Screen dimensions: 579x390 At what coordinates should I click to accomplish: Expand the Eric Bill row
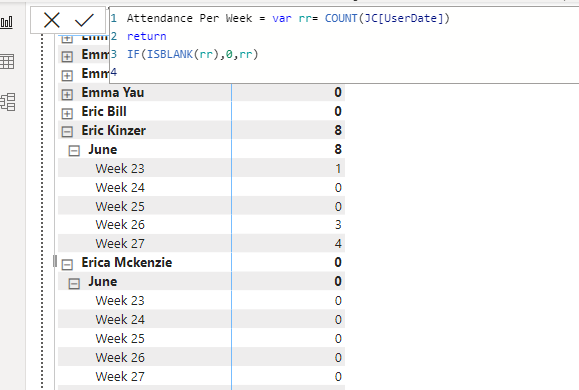click(x=67, y=113)
